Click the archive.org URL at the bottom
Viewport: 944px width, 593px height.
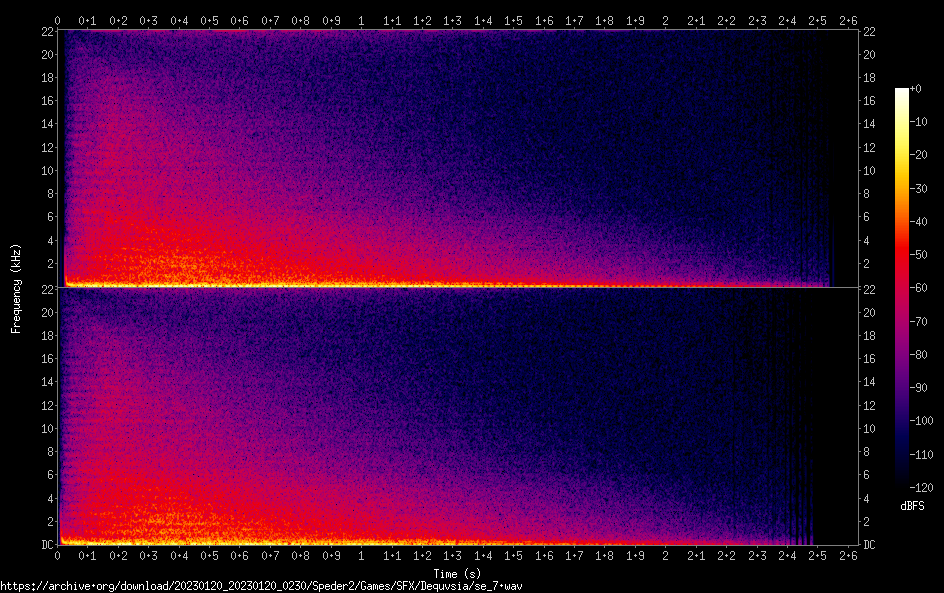point(261,585)
